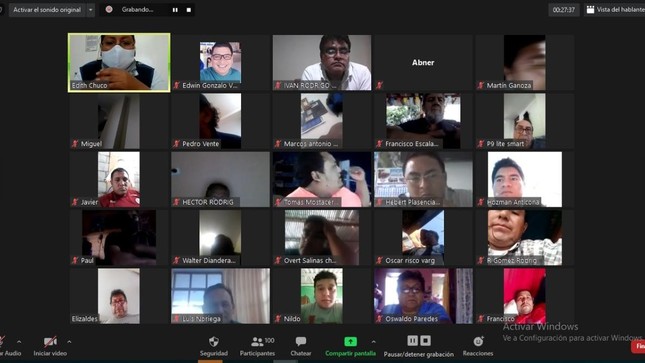Click muted mic icon beside Miguel
The image size is (645, 363).
coord(75,144)
